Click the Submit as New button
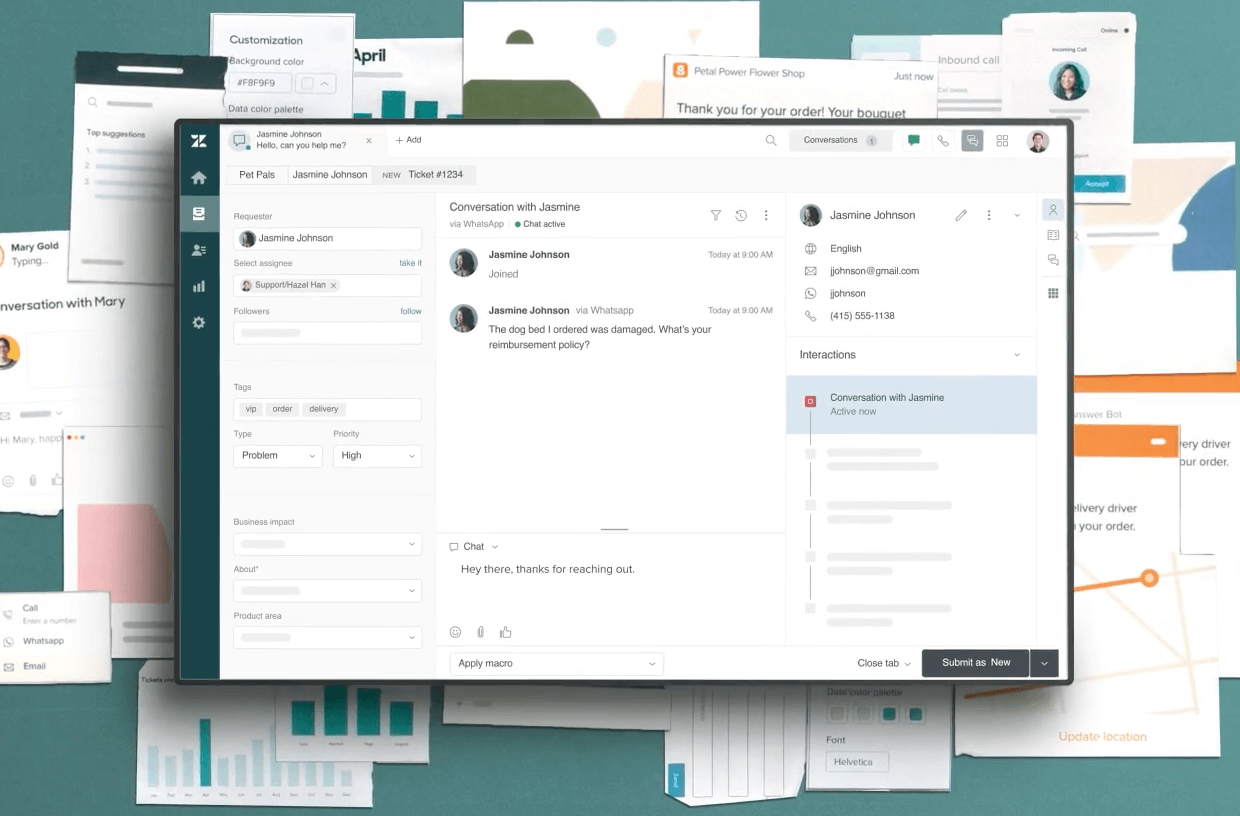 tap(975, 663)
